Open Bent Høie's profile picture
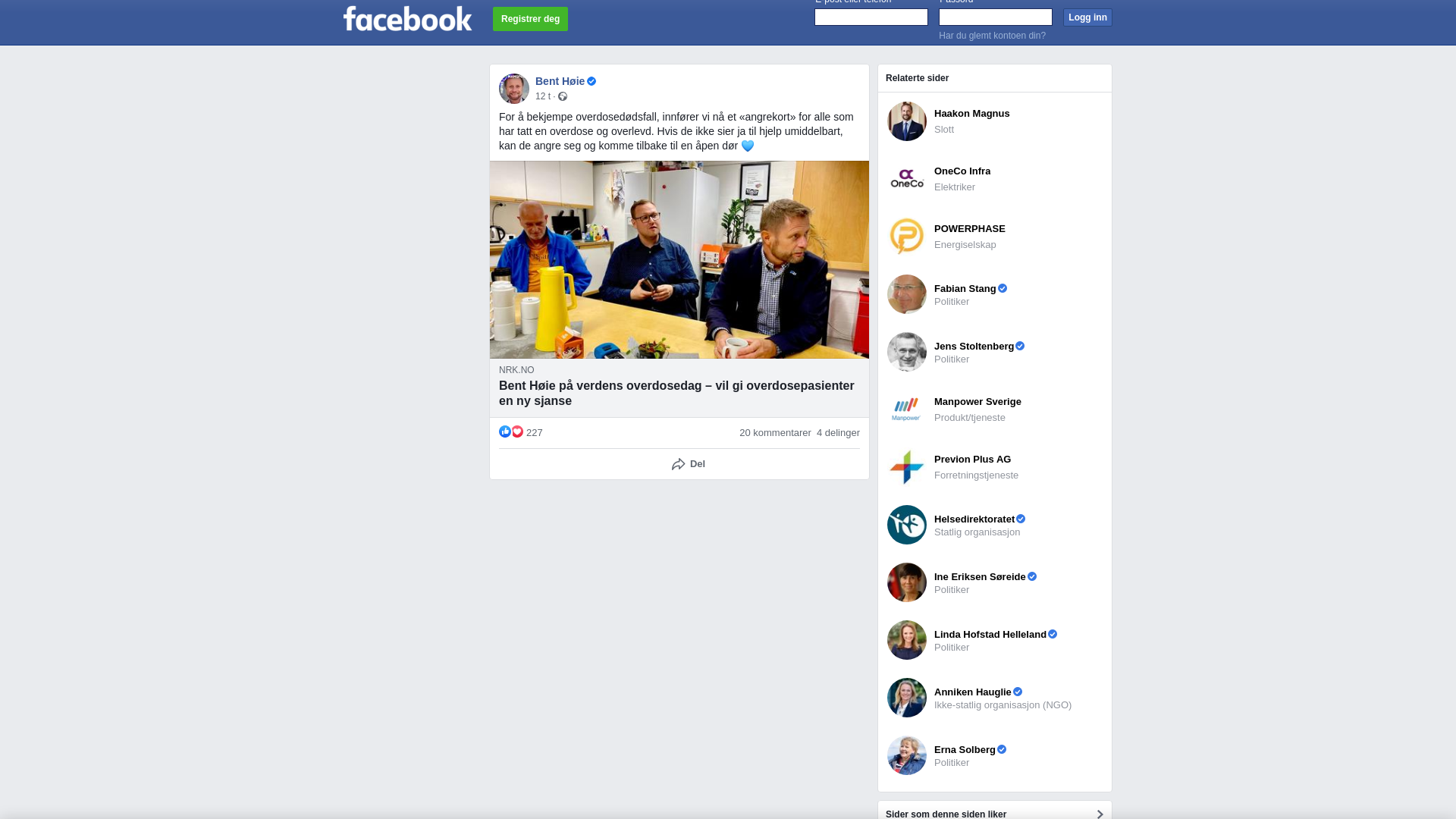The image size is (1456, 819). pyautogui.click(x=514, y=89)
